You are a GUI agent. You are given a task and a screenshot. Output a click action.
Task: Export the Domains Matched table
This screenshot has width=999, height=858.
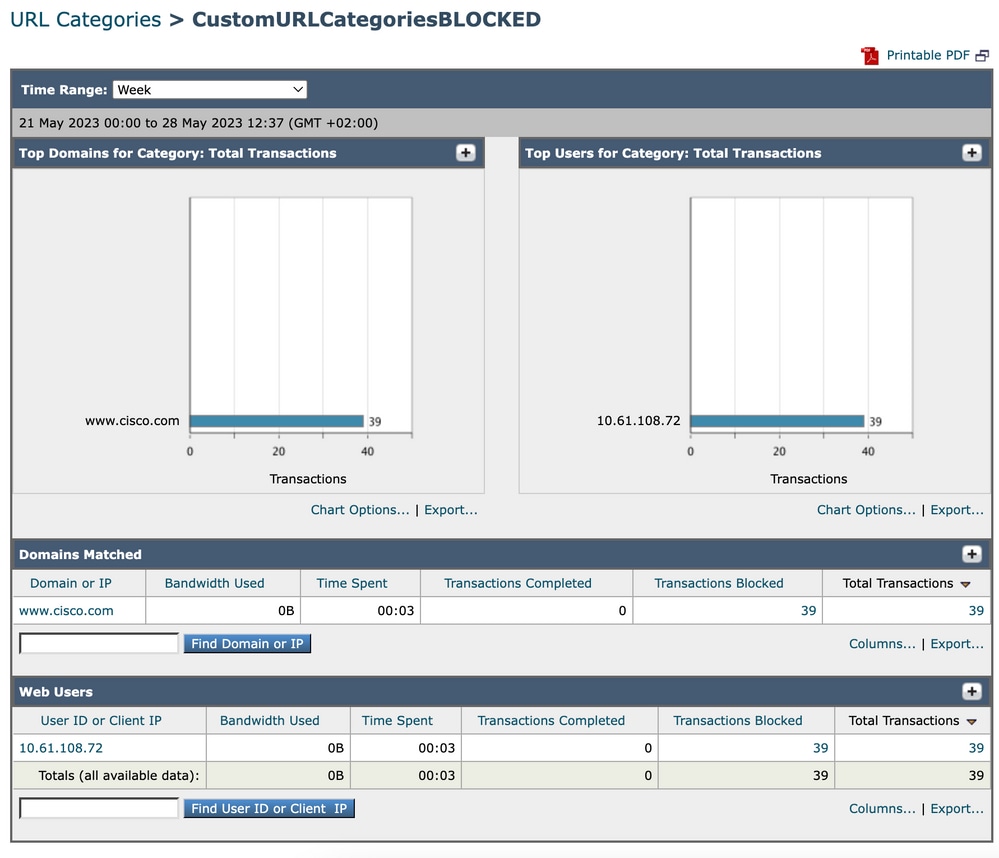pyautogui.click(x=957, y=644)
